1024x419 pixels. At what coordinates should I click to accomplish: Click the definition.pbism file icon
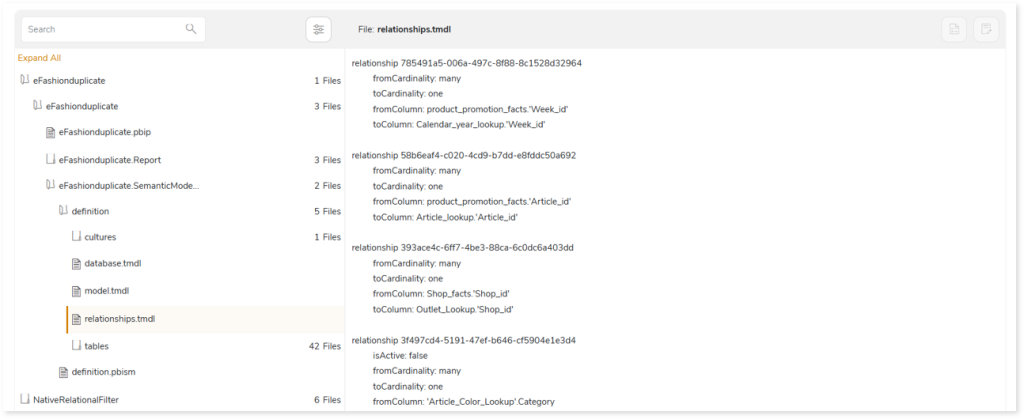point(63,372)
